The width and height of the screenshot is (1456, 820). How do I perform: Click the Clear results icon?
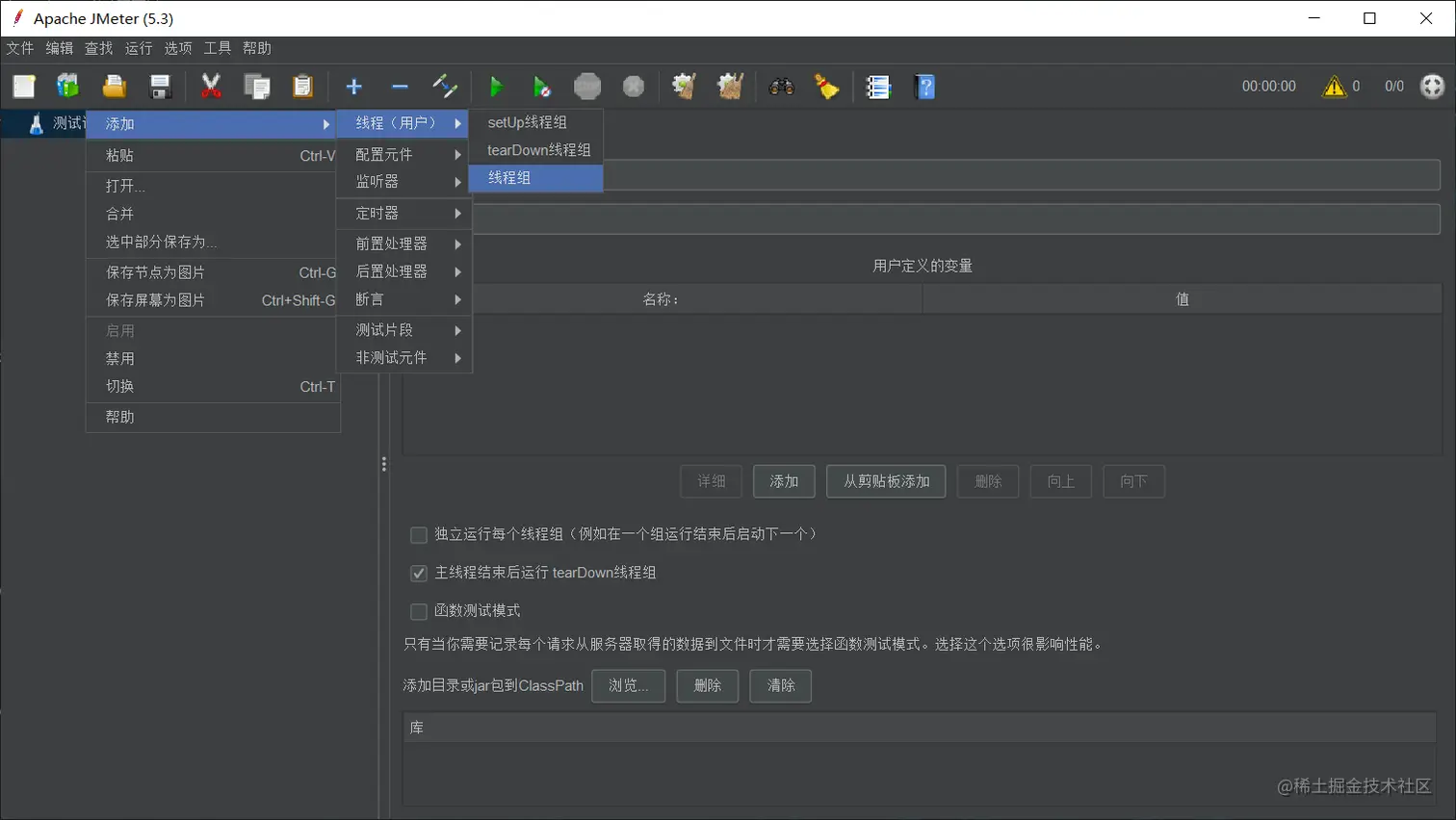click(x=685, y=87)
